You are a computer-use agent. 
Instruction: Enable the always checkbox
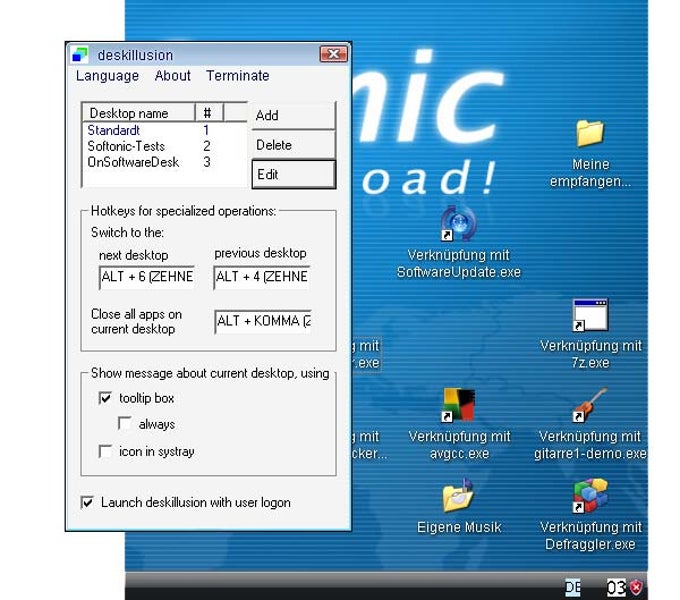[x=125, y=424]
